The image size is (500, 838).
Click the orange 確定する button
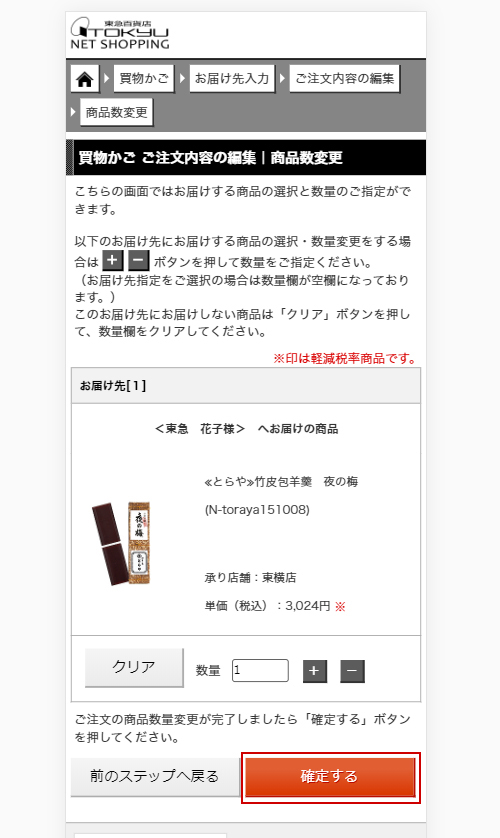click(330, 777)
